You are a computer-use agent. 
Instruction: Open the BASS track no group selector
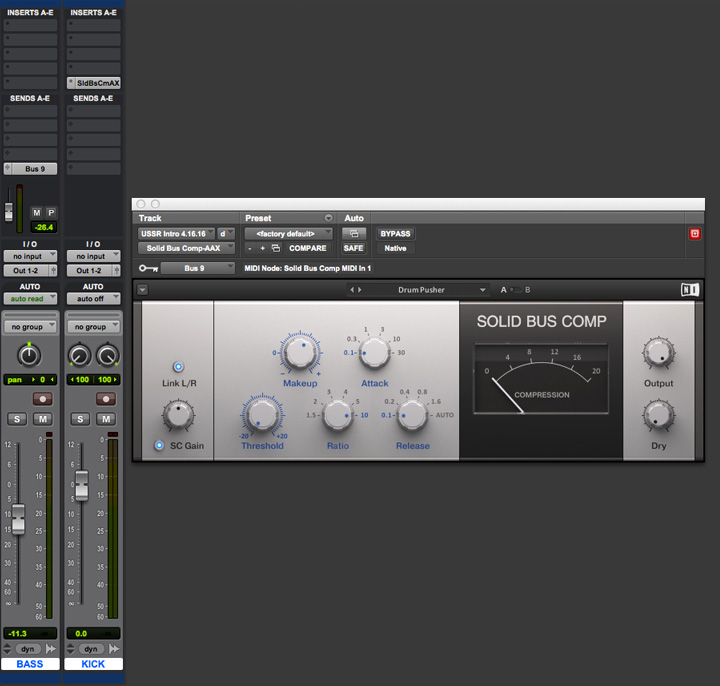(x=30, y=327)
